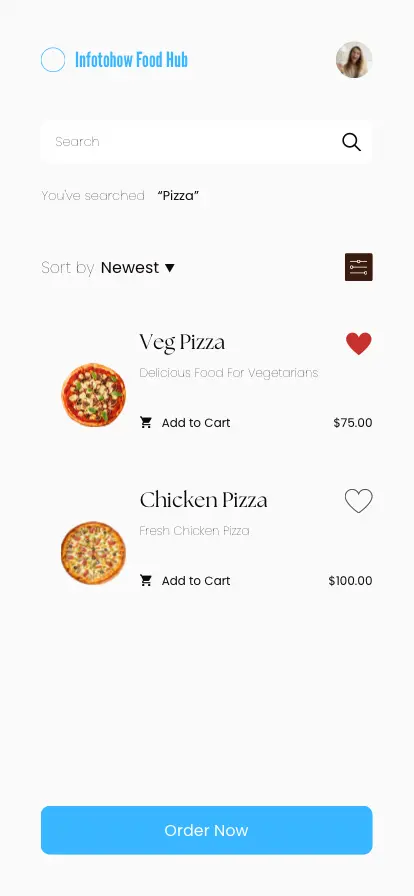This screenshot has width=414, height=896.
Task: Unfavorite Veg Pizza with the red heart
Action: pyautogui.click(x=359, y=343)
